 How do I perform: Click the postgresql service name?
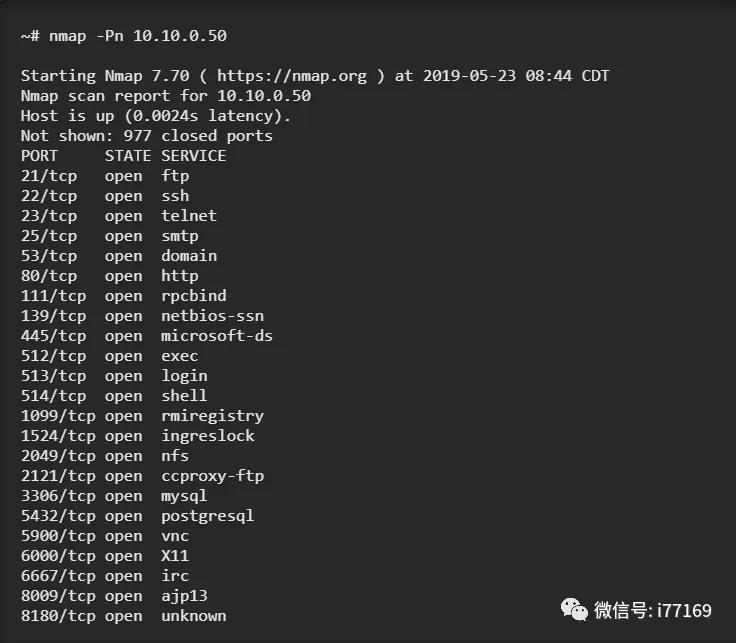click(x=207, y=516)
